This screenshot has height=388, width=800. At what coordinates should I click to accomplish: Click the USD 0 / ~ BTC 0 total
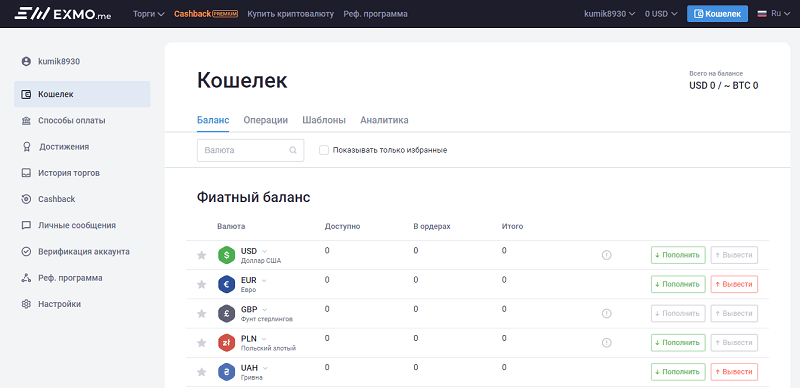tap(723, 86)
